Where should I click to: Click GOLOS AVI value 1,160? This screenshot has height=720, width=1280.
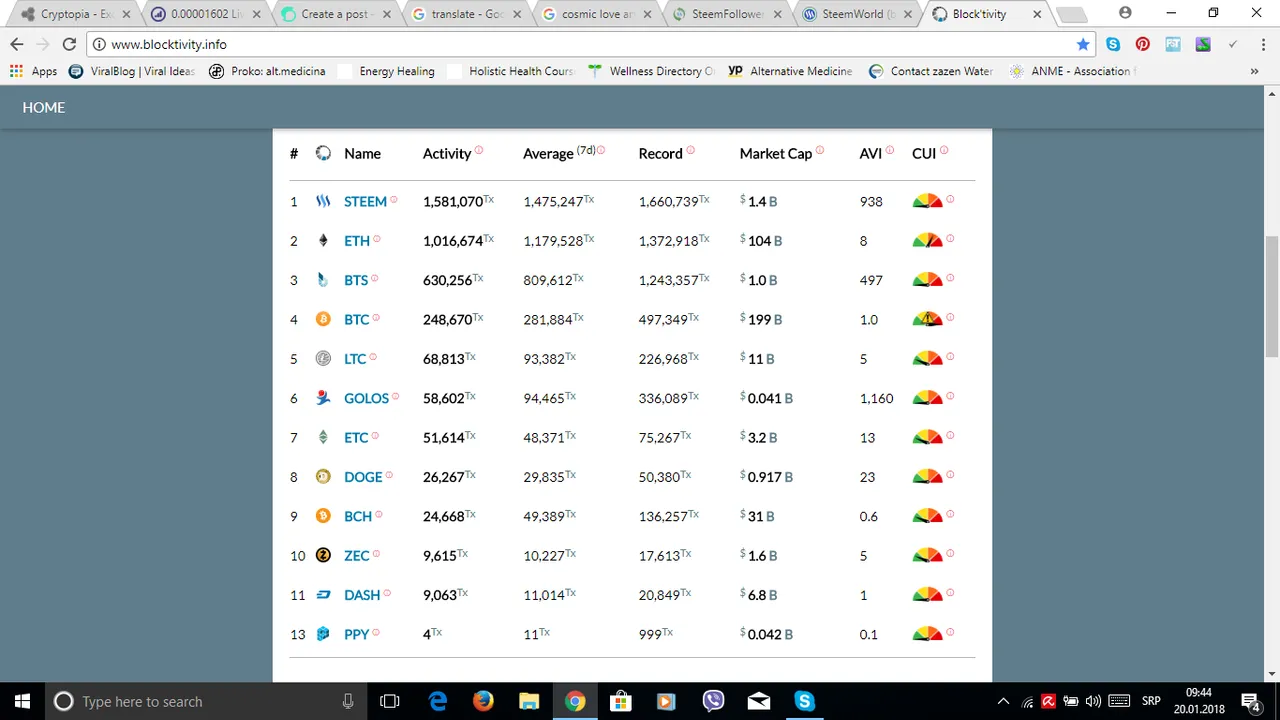coord(877,398)
